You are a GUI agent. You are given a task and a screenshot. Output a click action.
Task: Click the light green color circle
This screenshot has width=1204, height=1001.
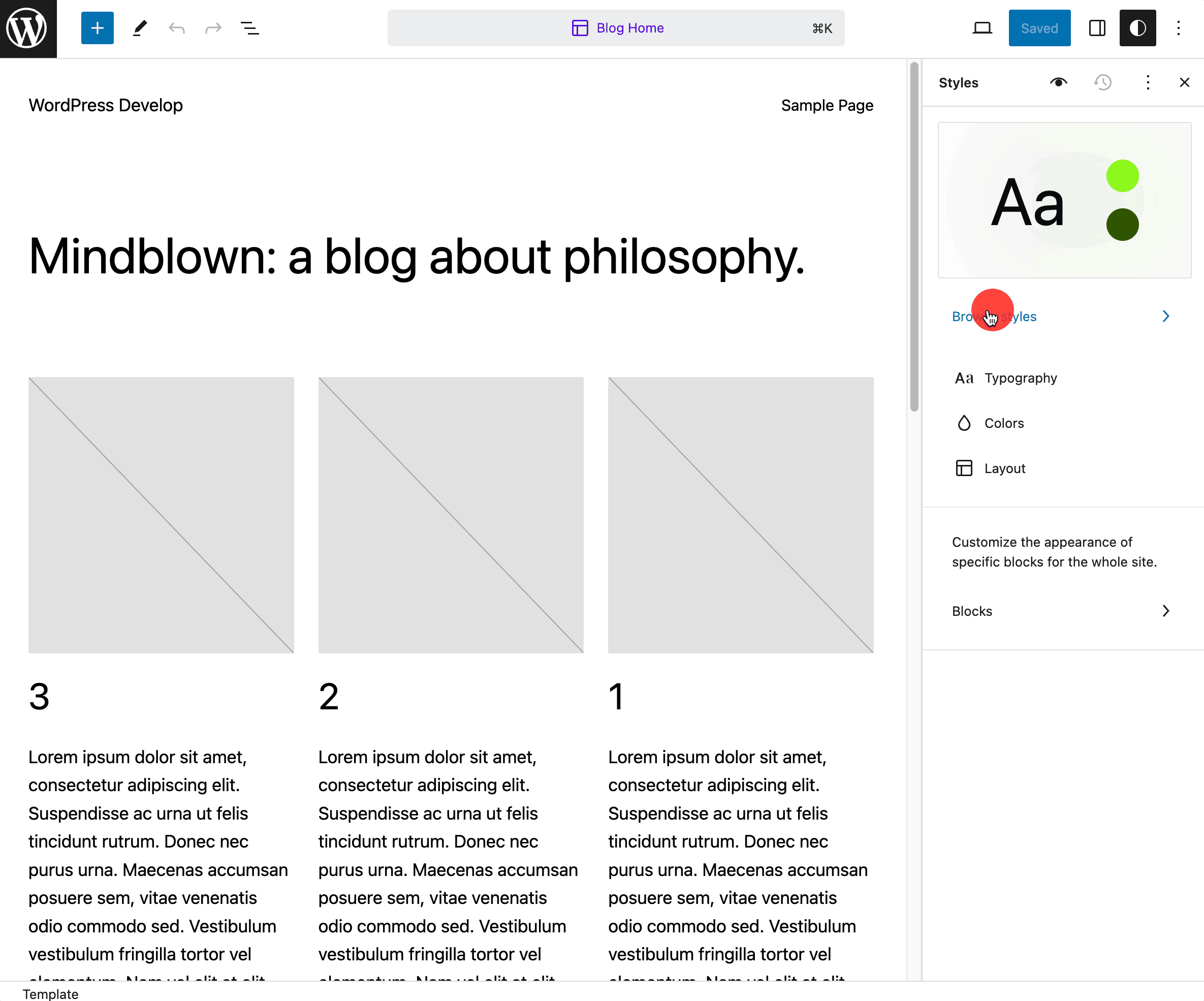point(1122,176)
